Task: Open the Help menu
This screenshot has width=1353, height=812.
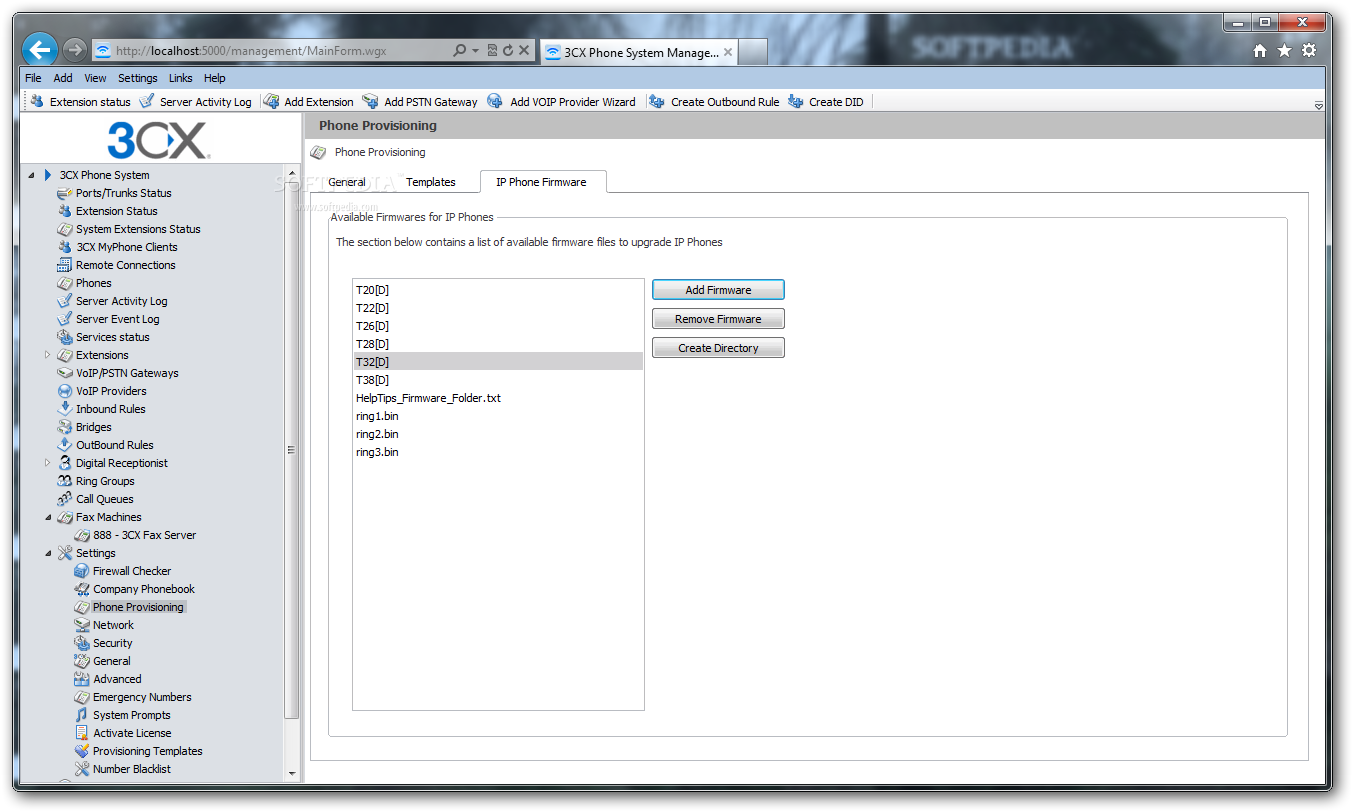Action: tap(215, 78)
